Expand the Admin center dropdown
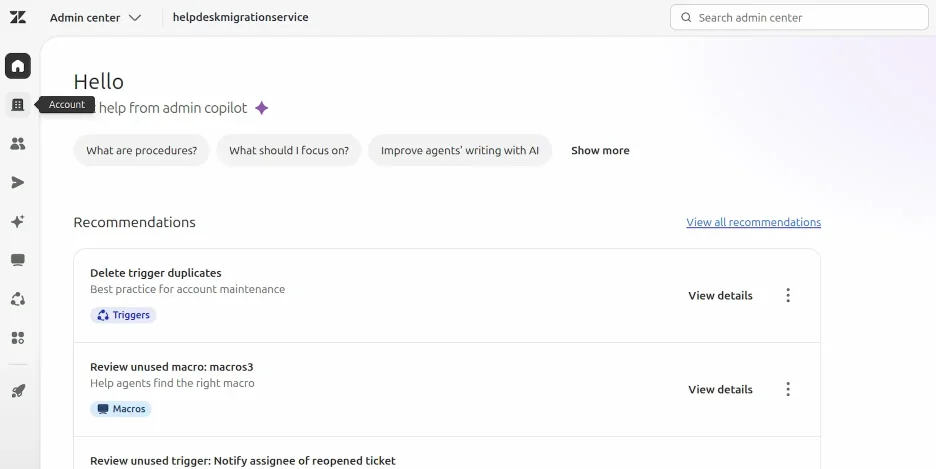Screen dimensions: 936x469 click(x=96, y=17)
